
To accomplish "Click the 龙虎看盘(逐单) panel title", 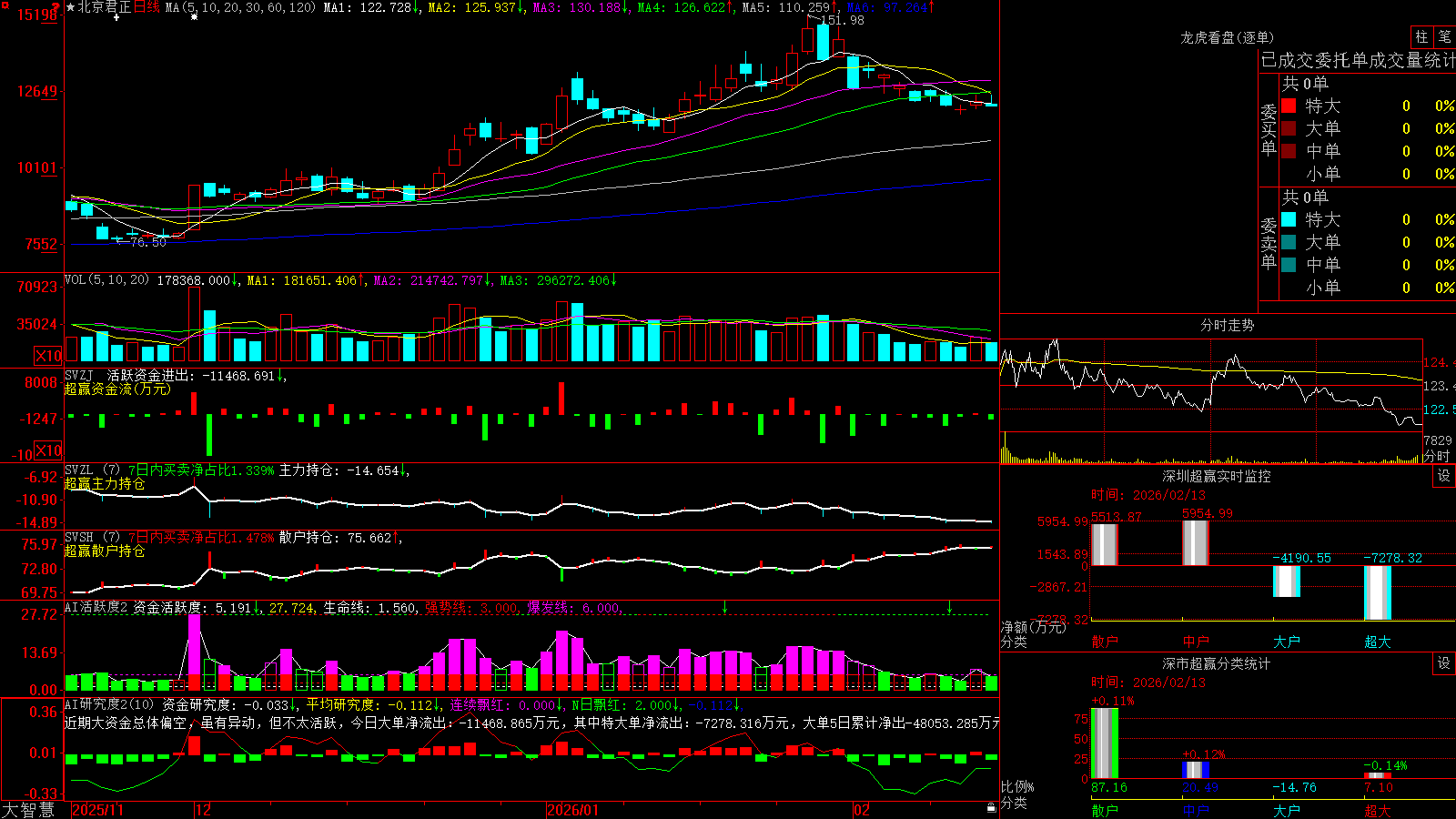I will tap(1227, 37).
